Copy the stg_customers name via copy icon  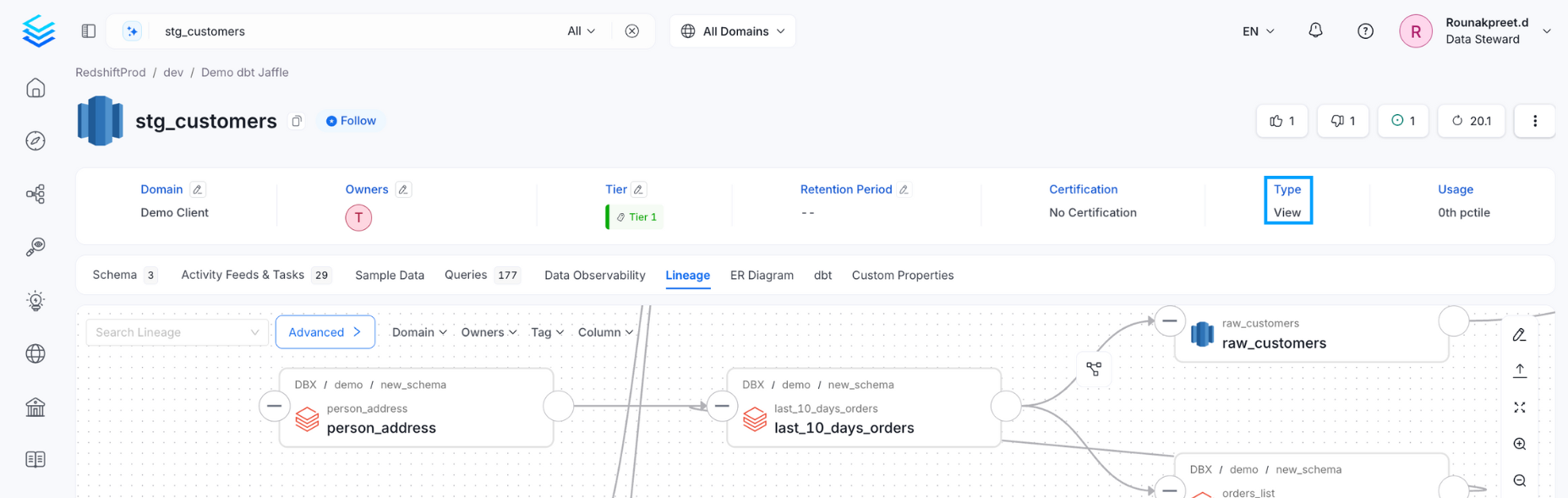297,121
